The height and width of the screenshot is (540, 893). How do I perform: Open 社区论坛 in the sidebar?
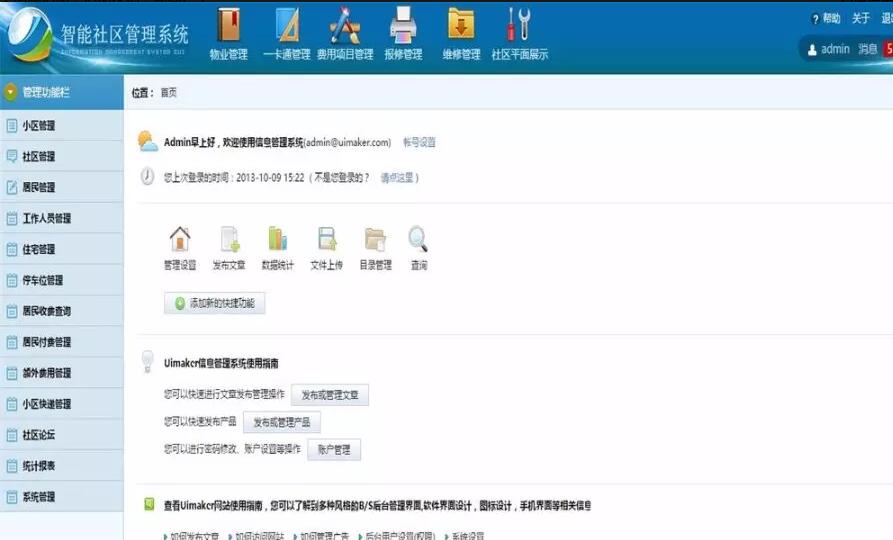coord(62,435)
